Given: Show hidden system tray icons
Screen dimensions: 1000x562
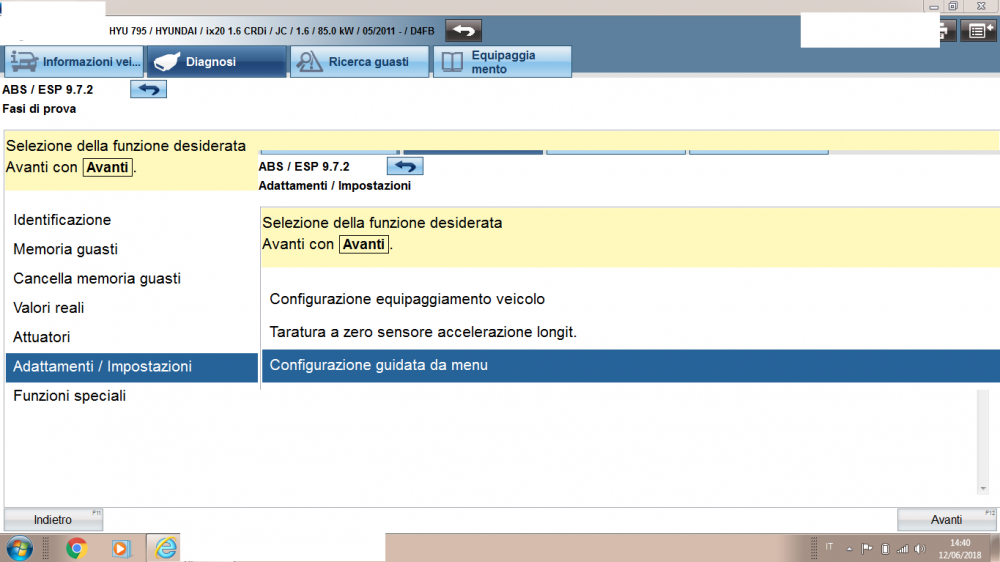Looking at the screenshot, I should (849, 549).
